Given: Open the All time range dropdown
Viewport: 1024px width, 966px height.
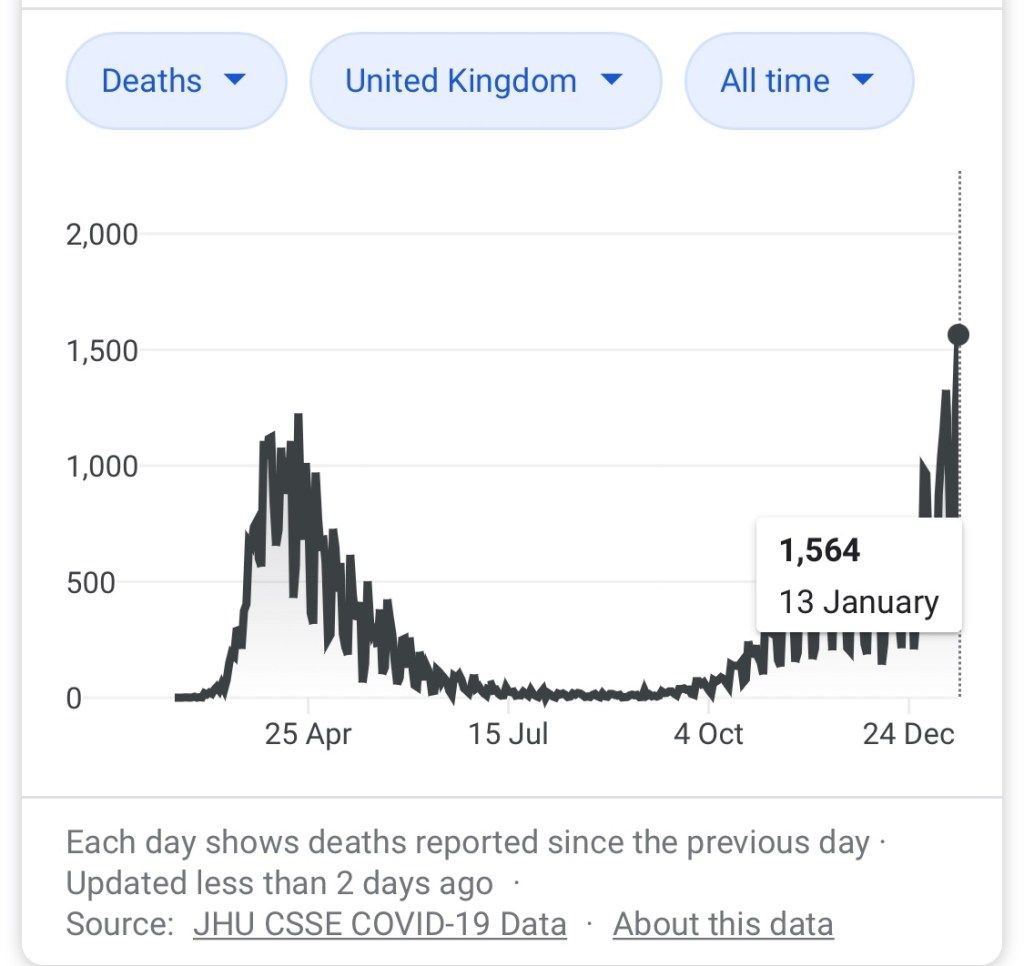Looking at the screenshot, I should tap(797, 81).
